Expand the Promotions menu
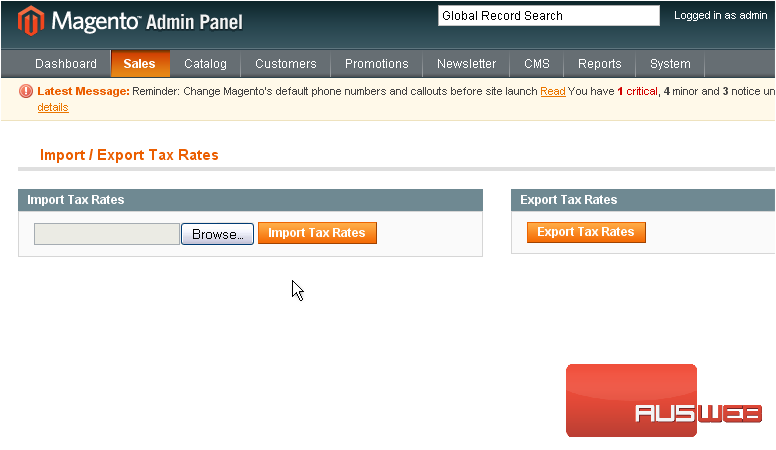 376,64
